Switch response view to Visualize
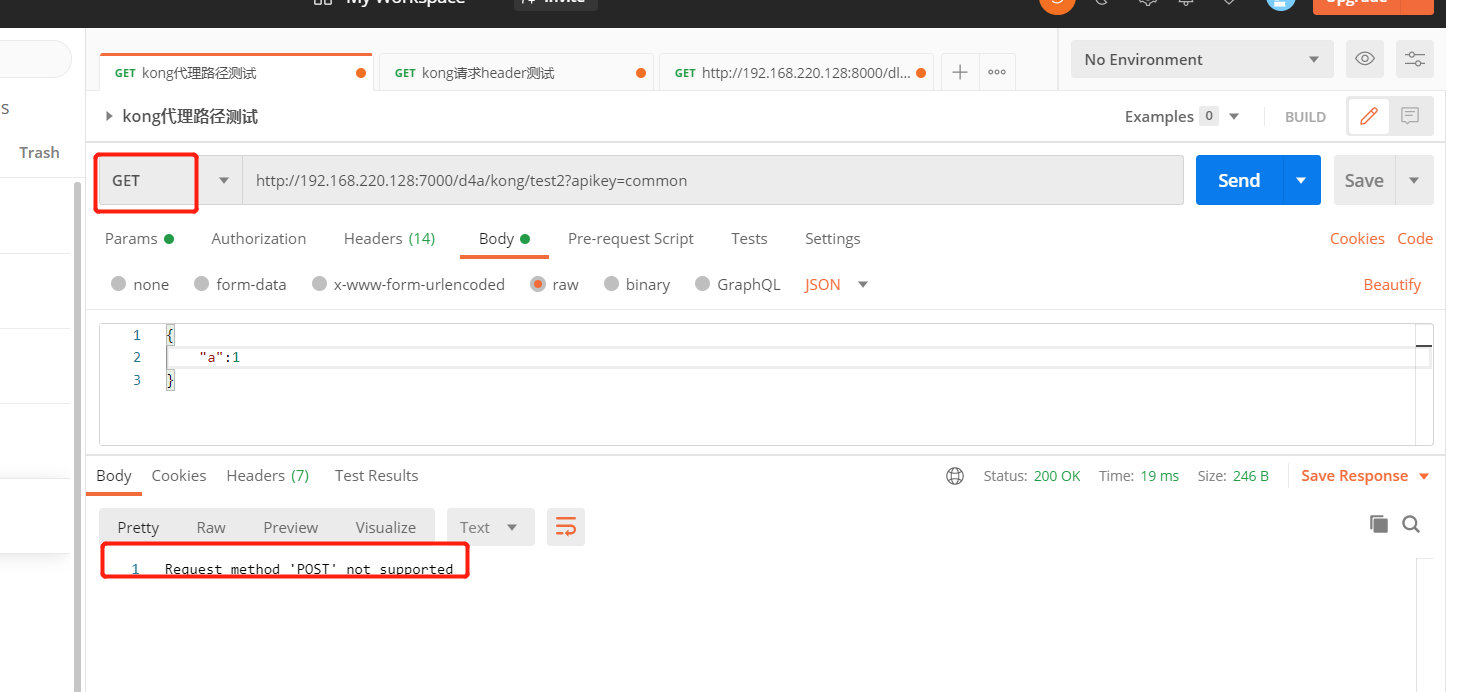Image resolution: width=1465 pixels, height=692 pixels. tap(386, 527)
